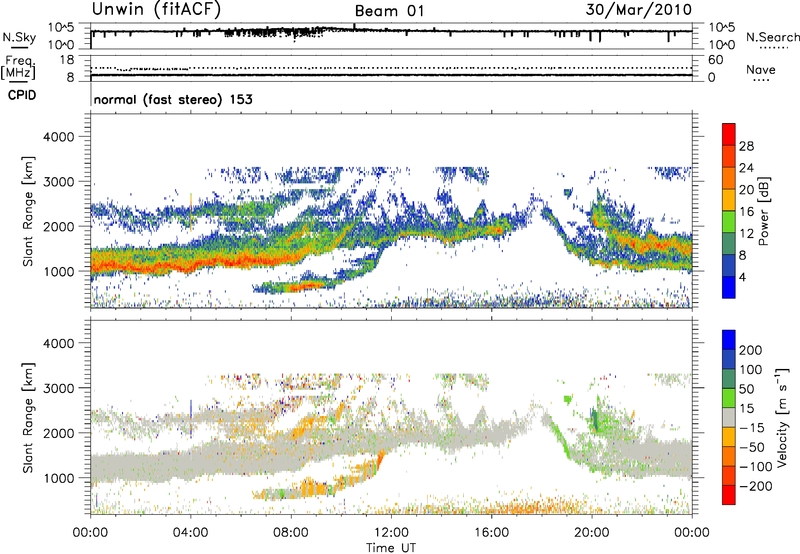800x554 pixels.
Task: Click the "50" label on velocity colorbar
Action: (x=746, y=389)
